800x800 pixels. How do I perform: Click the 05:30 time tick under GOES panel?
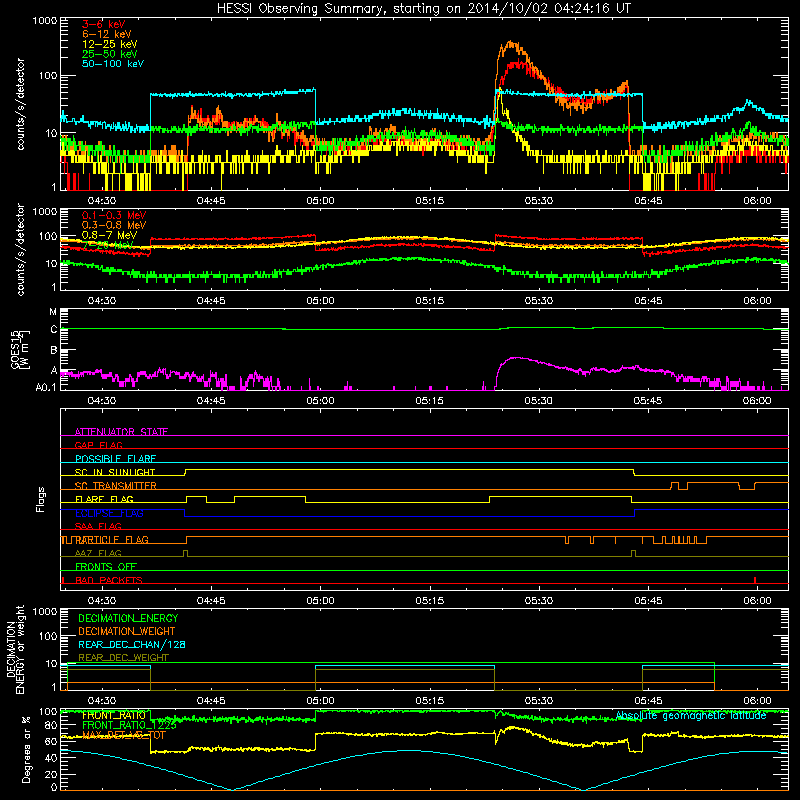[x=538, y=401]
